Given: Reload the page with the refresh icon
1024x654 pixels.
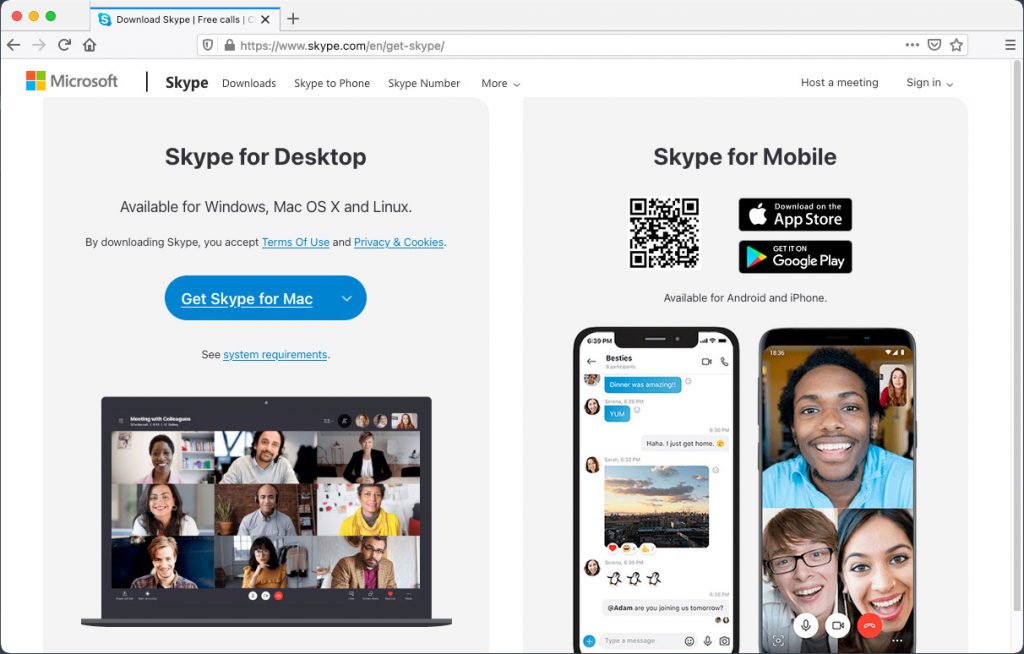Looking at the screenshot, I should coord(64,45).
